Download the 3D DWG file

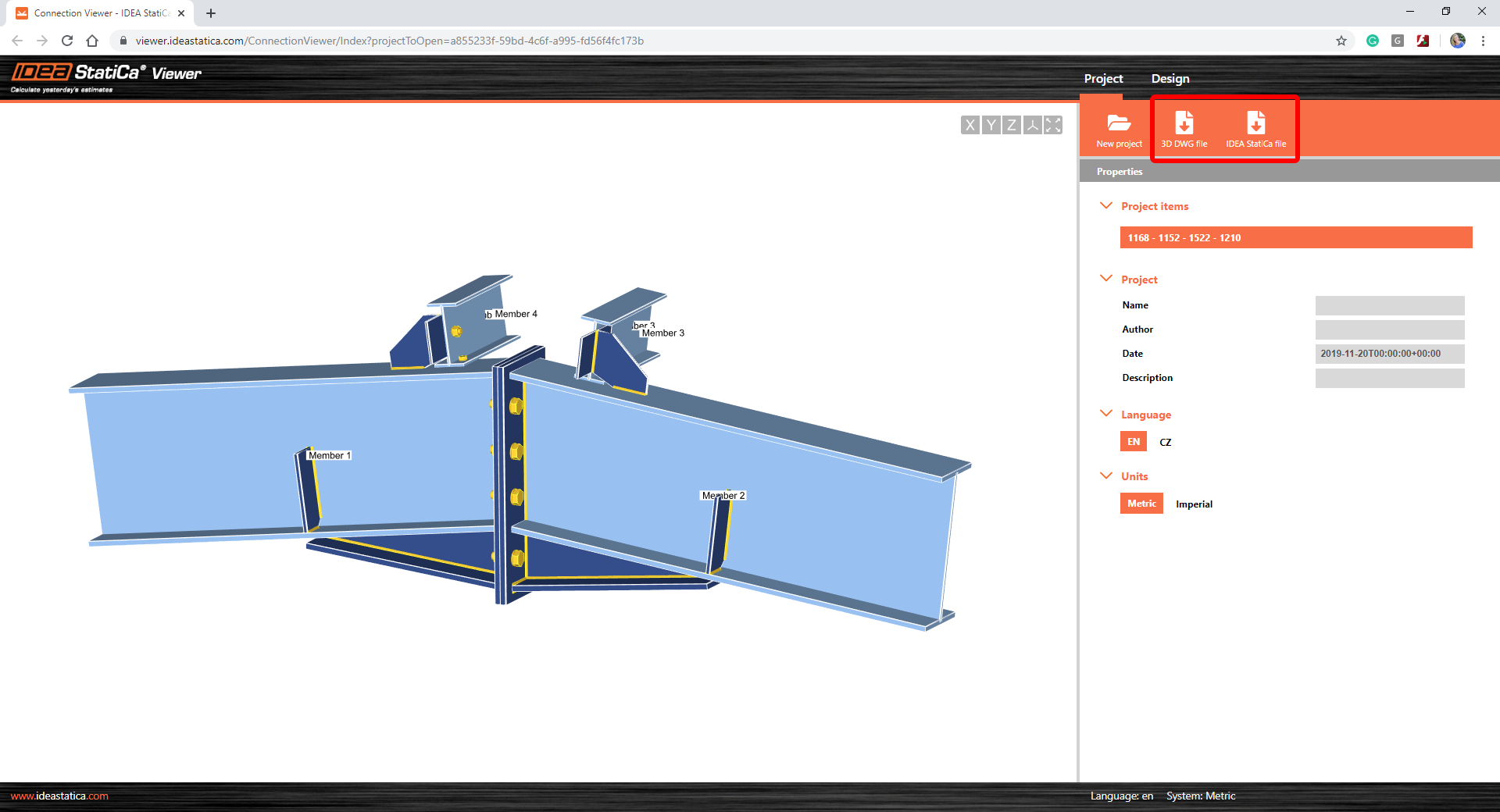[x=1184, y=129]
